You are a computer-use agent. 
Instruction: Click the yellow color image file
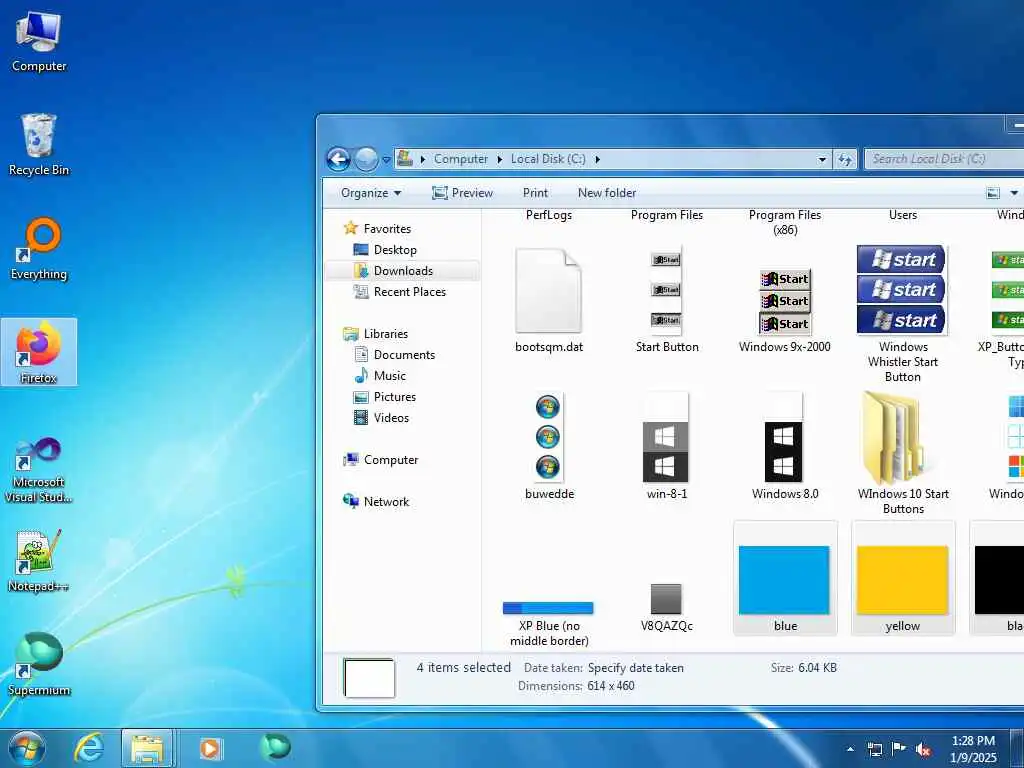(903, 579)
